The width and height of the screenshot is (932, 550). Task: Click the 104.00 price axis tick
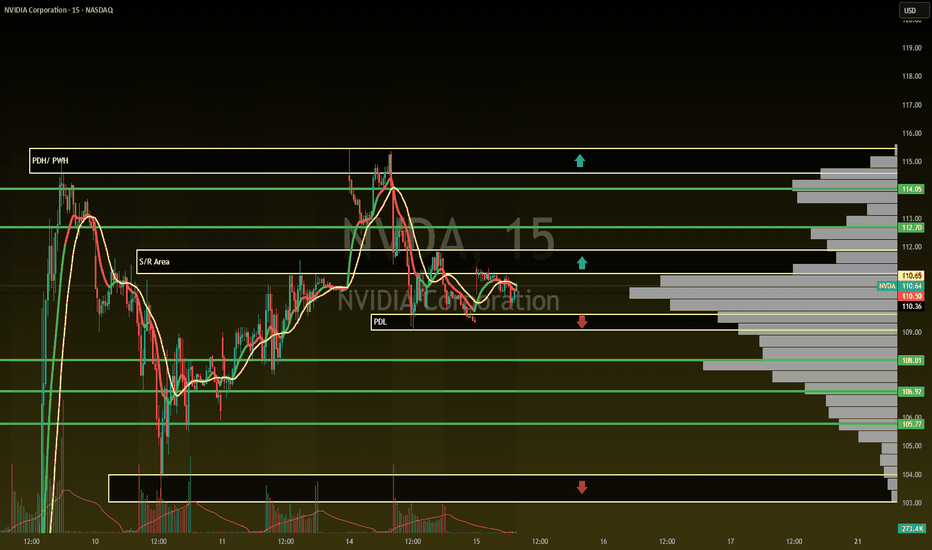[x=912, y=474]
